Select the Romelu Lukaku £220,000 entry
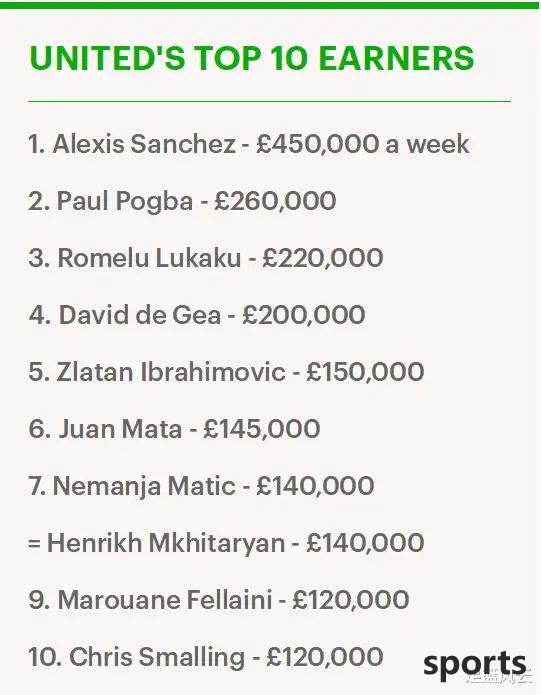Viewport: 541px width, 695px height. tap(206, 258)
